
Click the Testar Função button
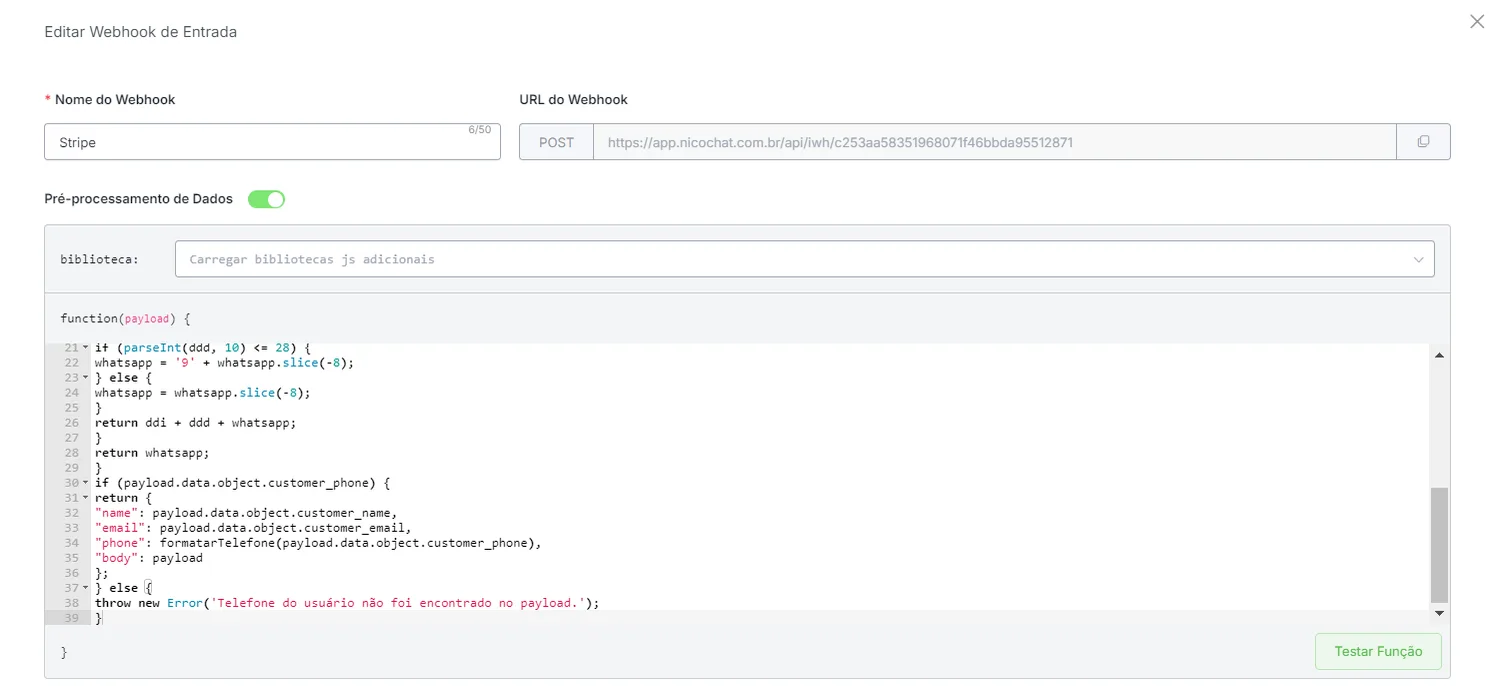click(1378, 651)
